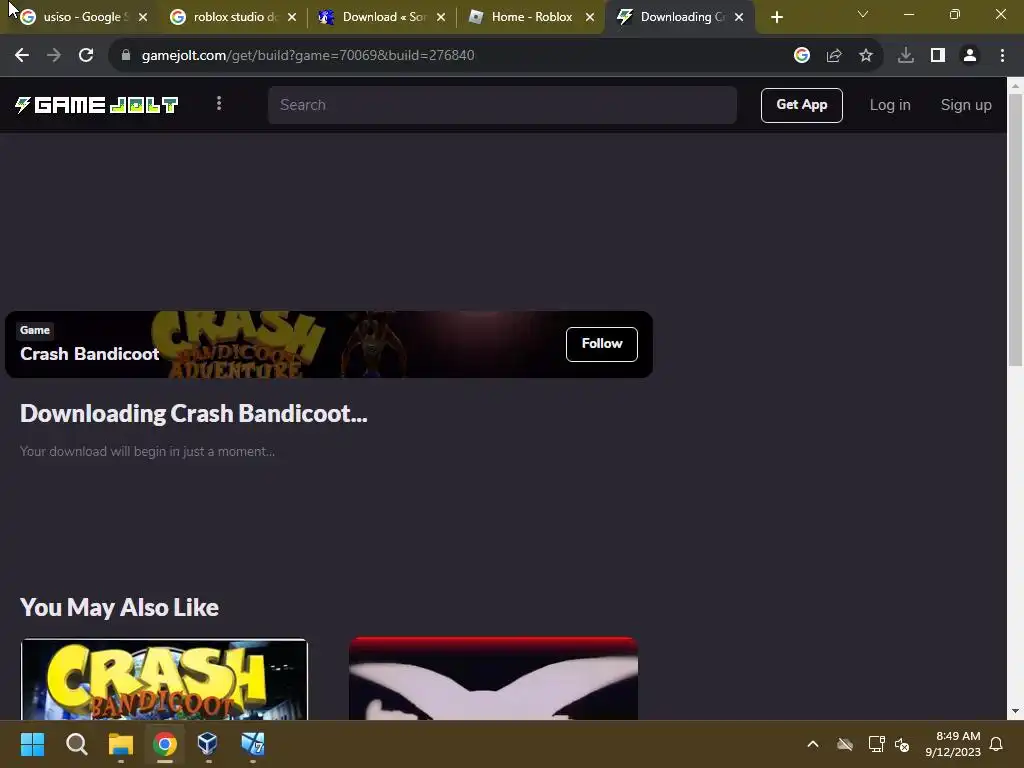This screenshot has height=768, width=1024.
Task: Toggle Chrome side panel
Action: pos(938,56)
